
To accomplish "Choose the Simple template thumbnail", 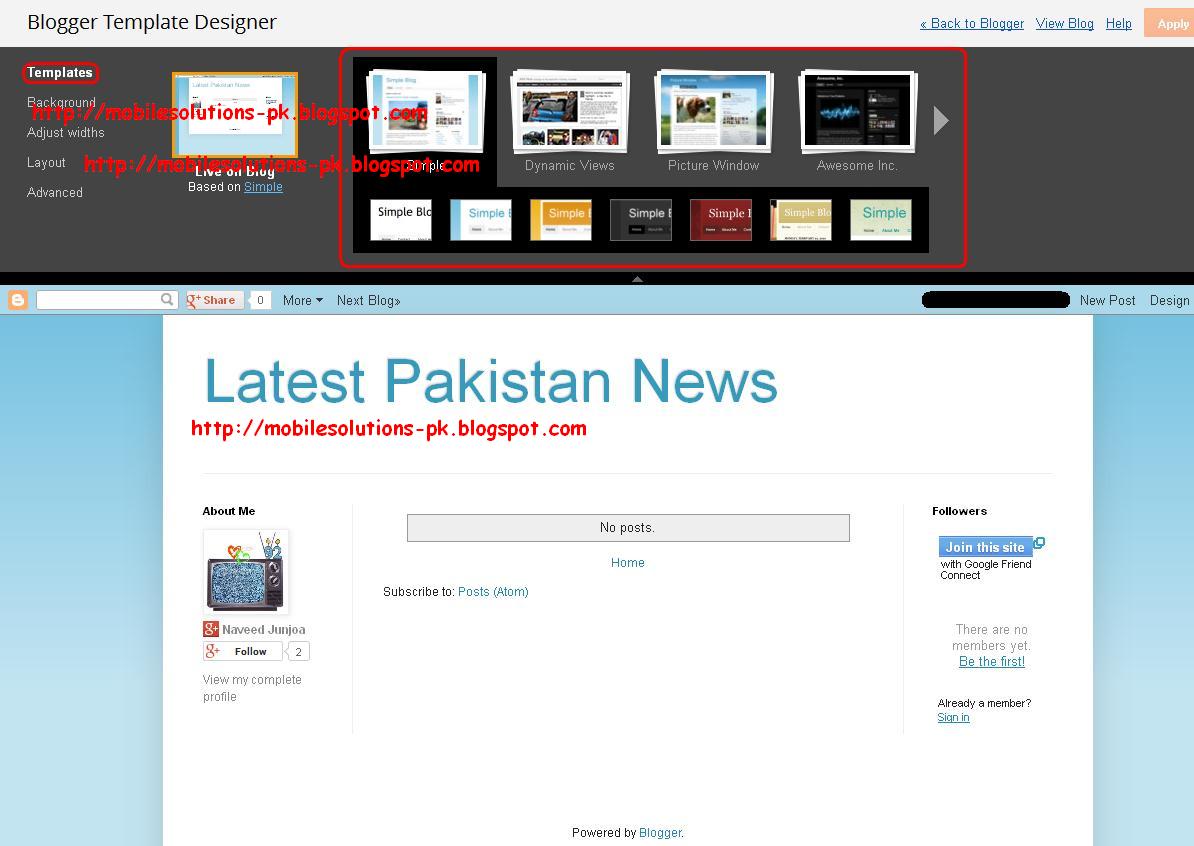I will 425,112.
